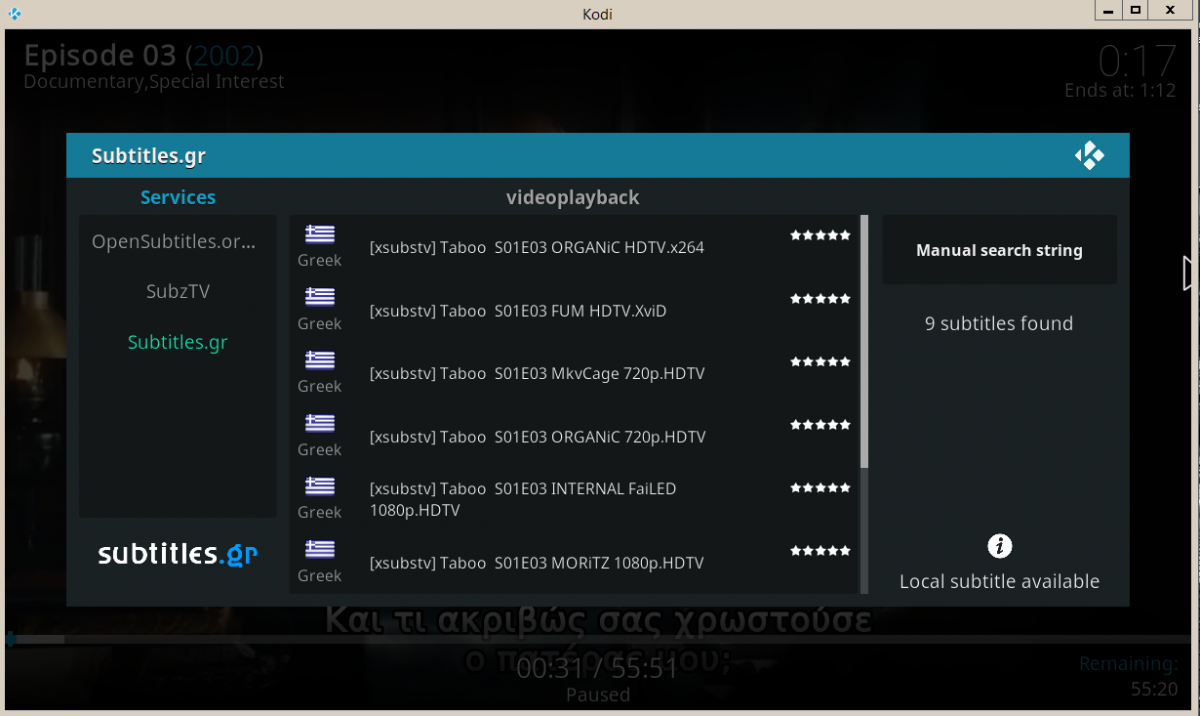
Task: Click the 9 subtitles found text
Action: (999, 323)
